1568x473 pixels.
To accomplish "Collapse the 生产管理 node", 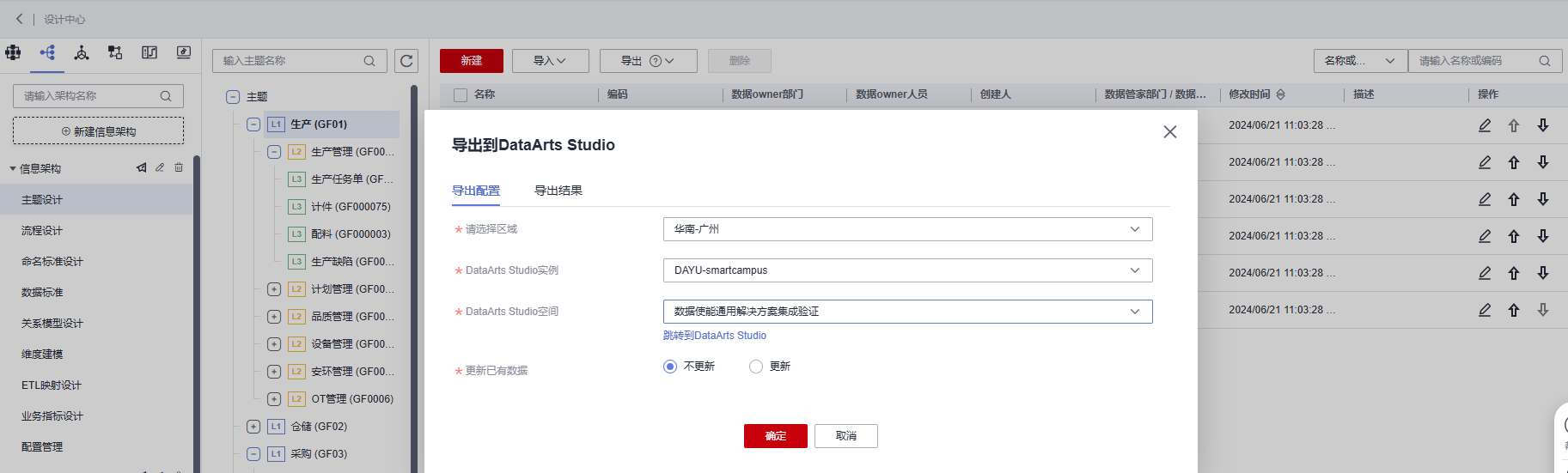I will [x=274, y=152].
